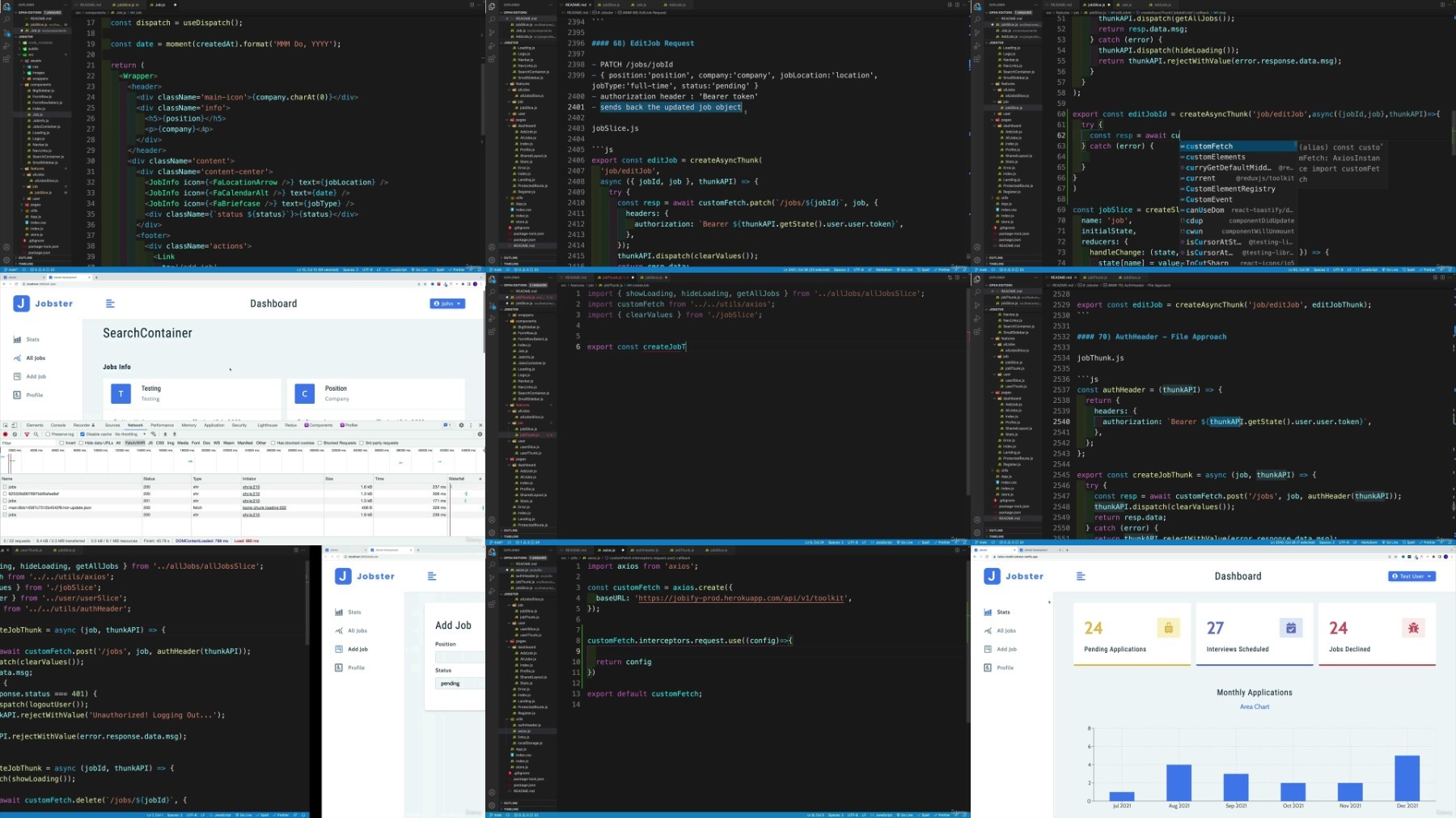Pick the CustomElementRegistry autocomplete suggestion
This screenshot has height=818, width=1456.
1238,189
